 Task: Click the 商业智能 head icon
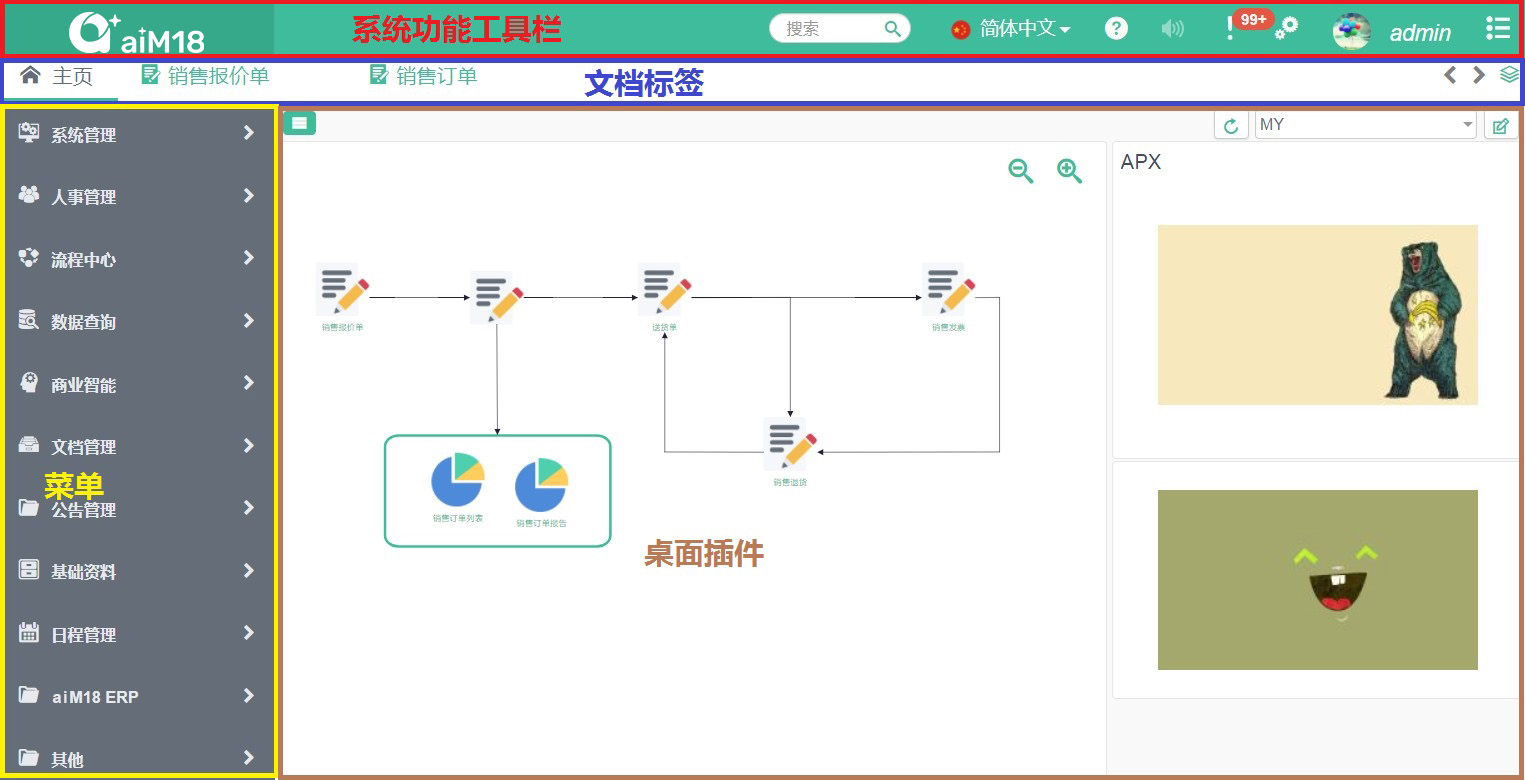click(x=29, y=383)
